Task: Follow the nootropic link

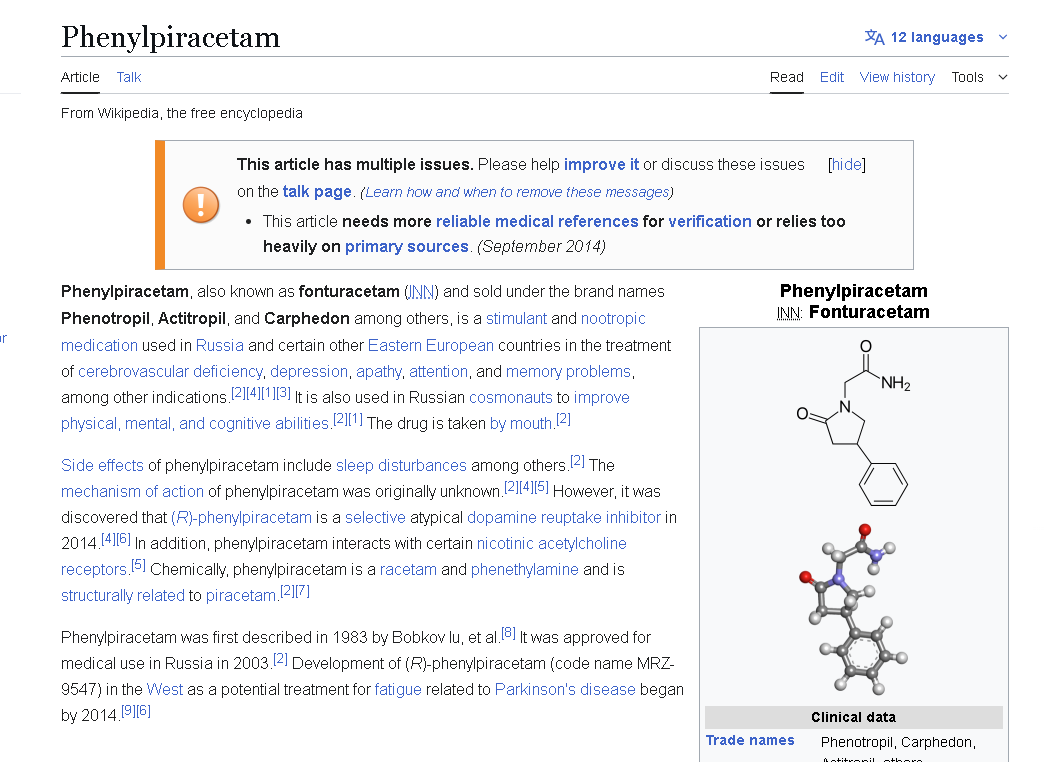Action: (613, 318)
